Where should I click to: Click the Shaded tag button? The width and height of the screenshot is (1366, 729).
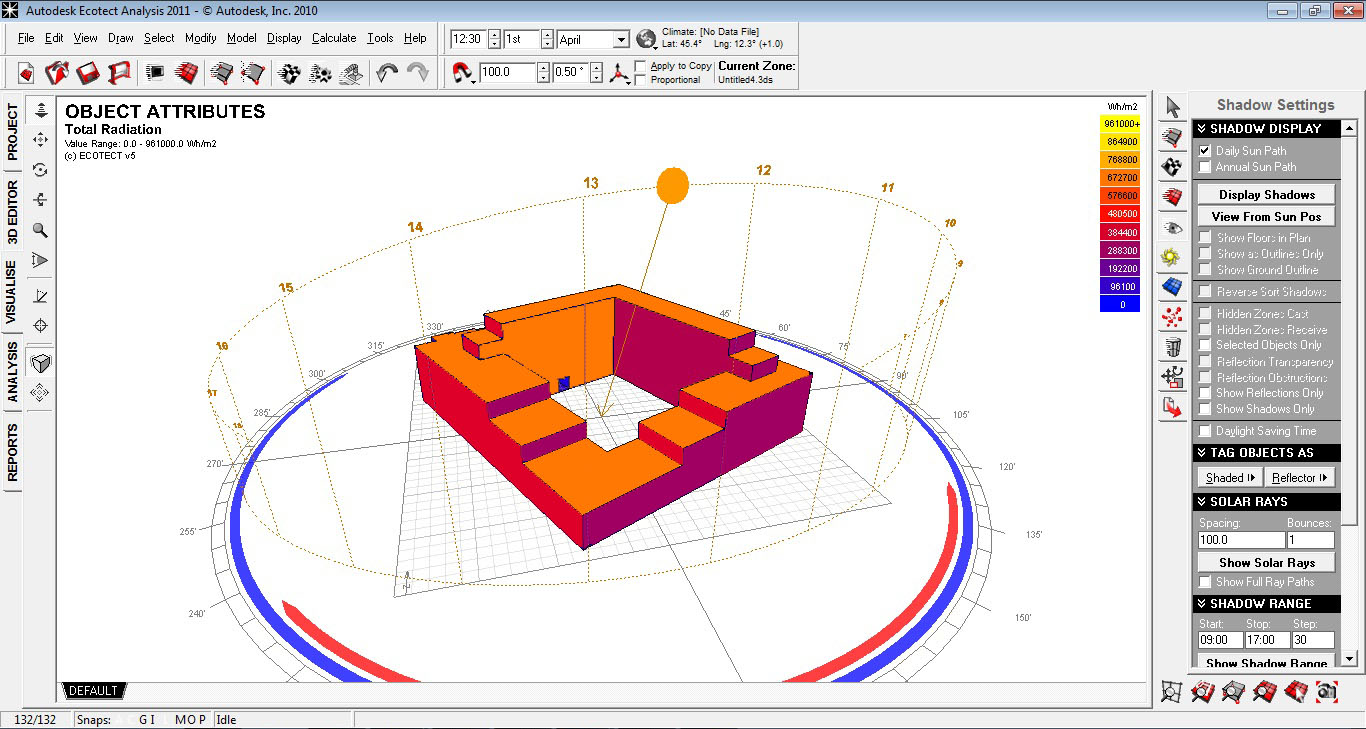(x=1230, y=478)
